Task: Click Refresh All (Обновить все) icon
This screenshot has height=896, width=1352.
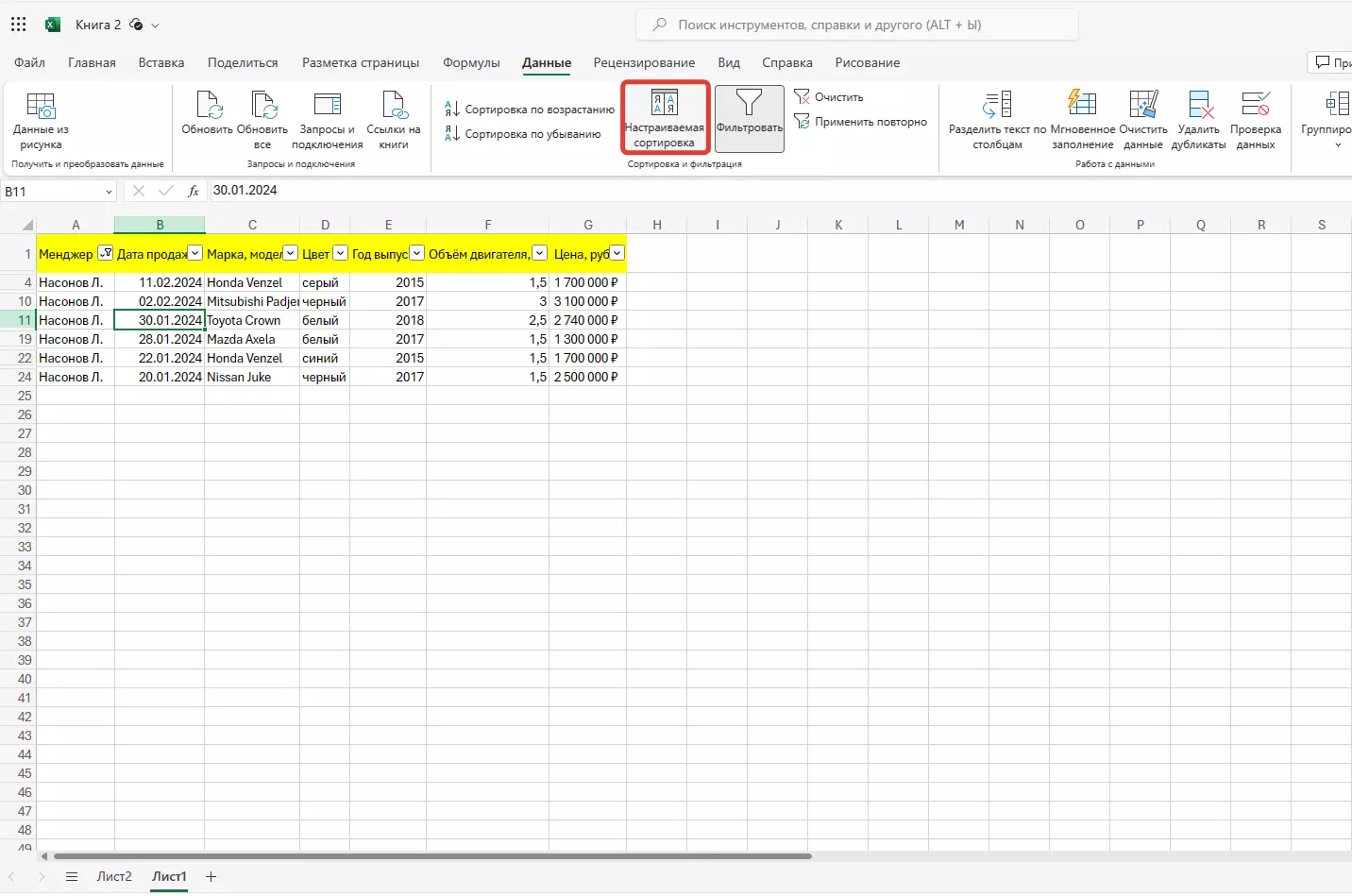Action: tap(262, 105)
